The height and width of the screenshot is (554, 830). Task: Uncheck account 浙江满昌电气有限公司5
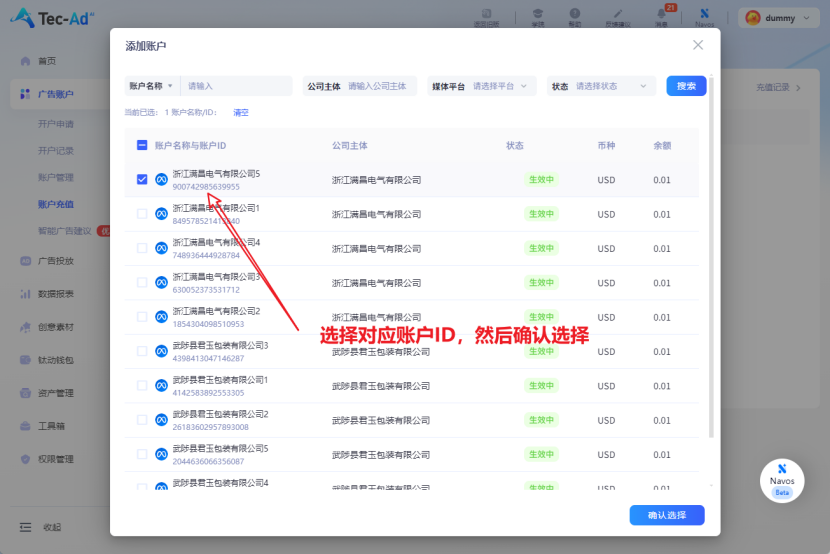coord(142,179)
